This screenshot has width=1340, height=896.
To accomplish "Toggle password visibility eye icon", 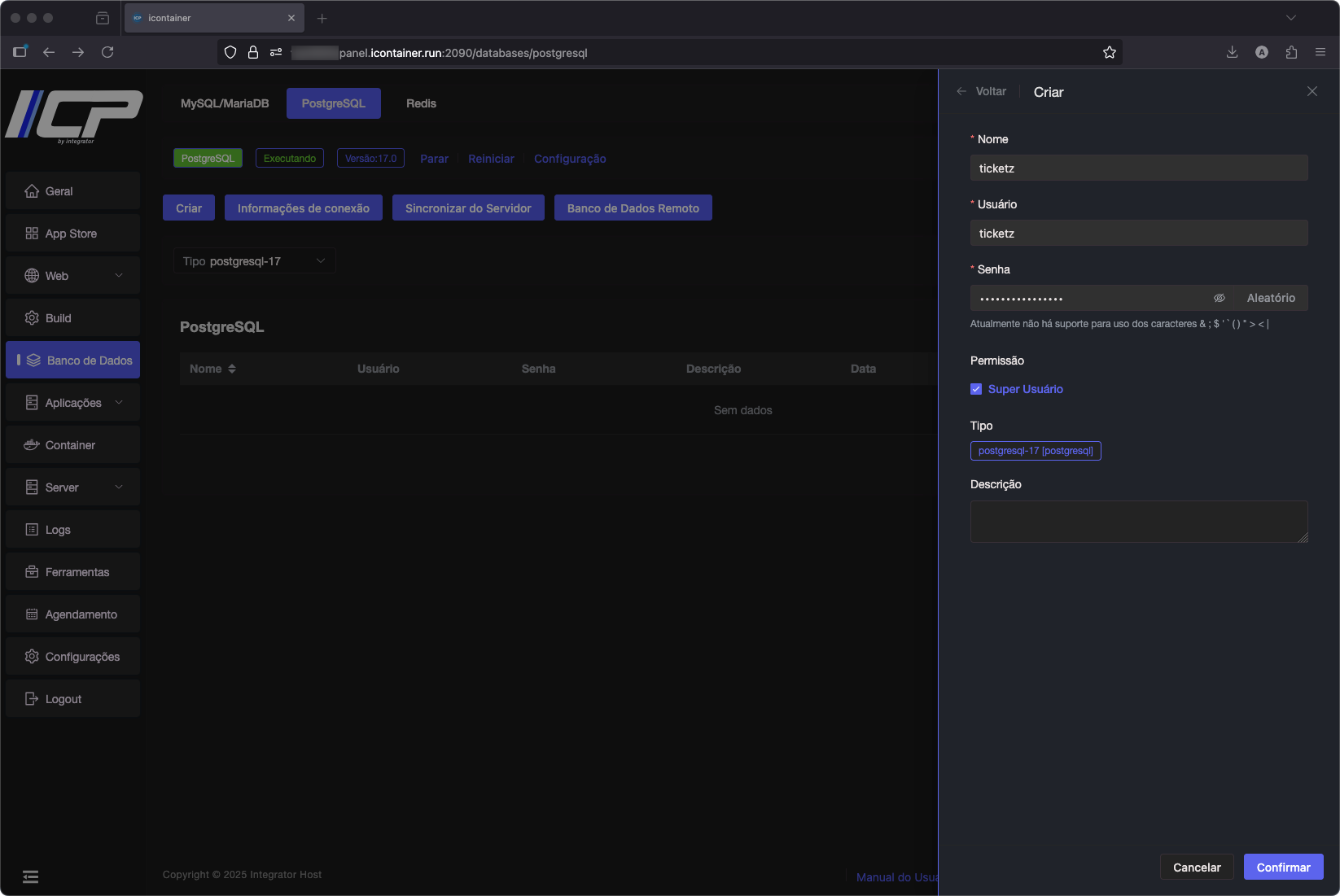I will click(x=1219, y=298).
